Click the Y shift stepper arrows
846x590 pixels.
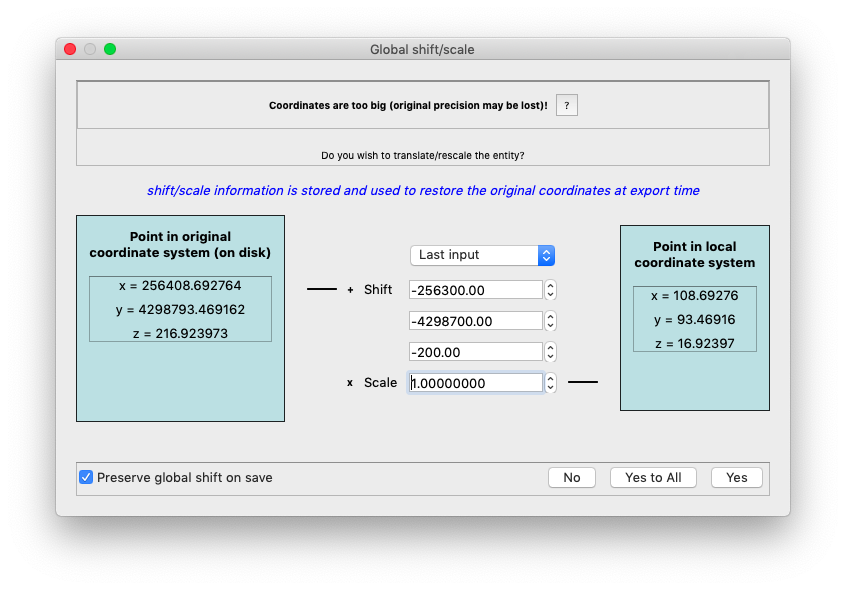click(x=551, y=321)
